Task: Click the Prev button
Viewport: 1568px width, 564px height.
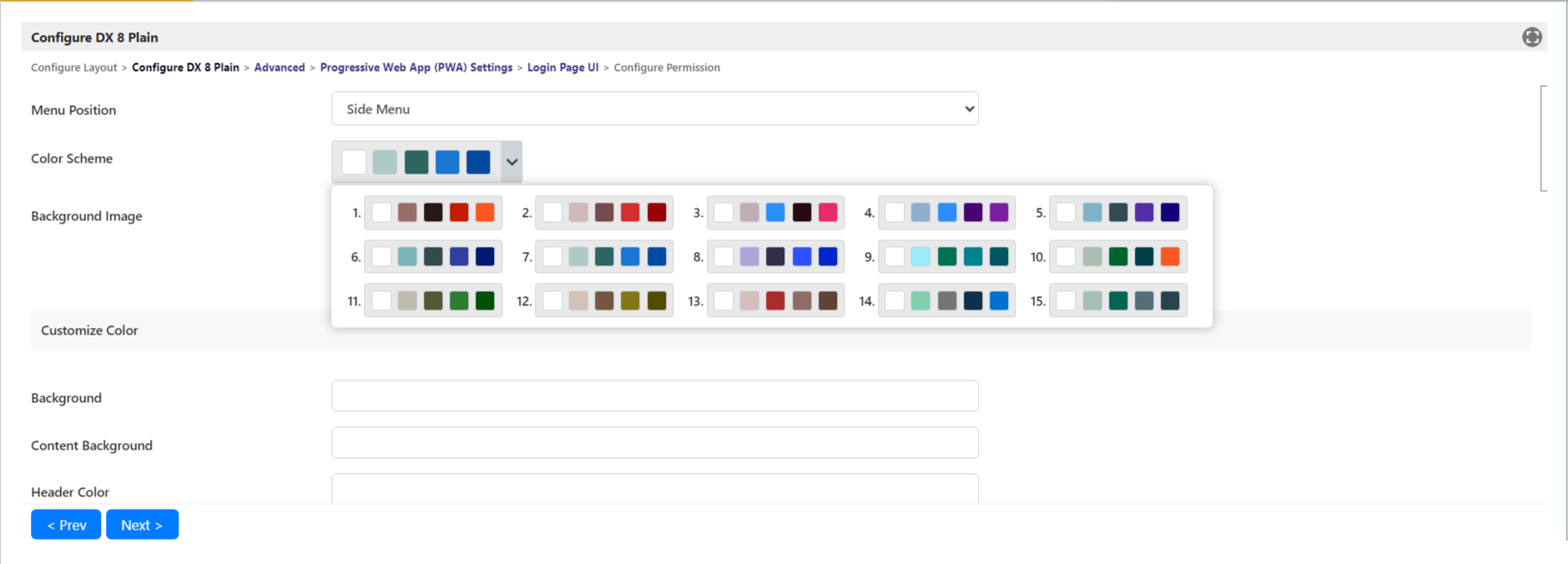Action: (66, 525)
